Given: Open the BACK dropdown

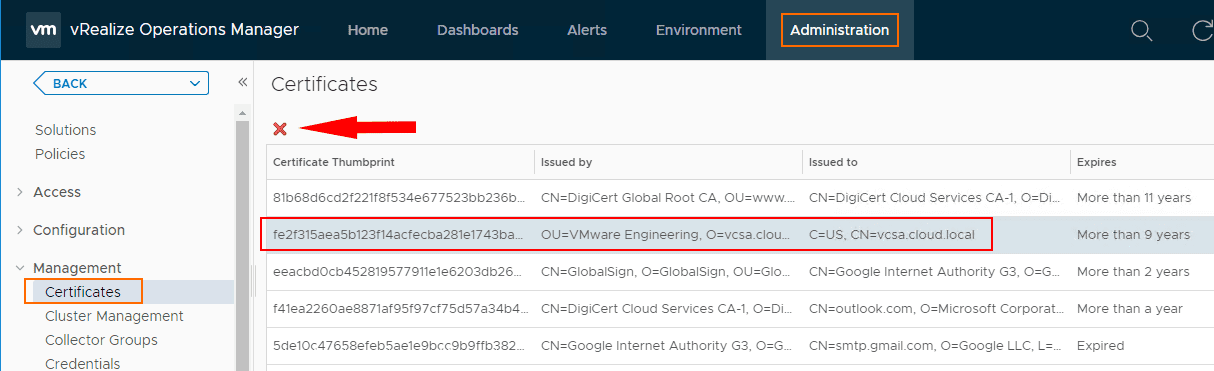Looking at the screenshot, I should click(121, 83).
